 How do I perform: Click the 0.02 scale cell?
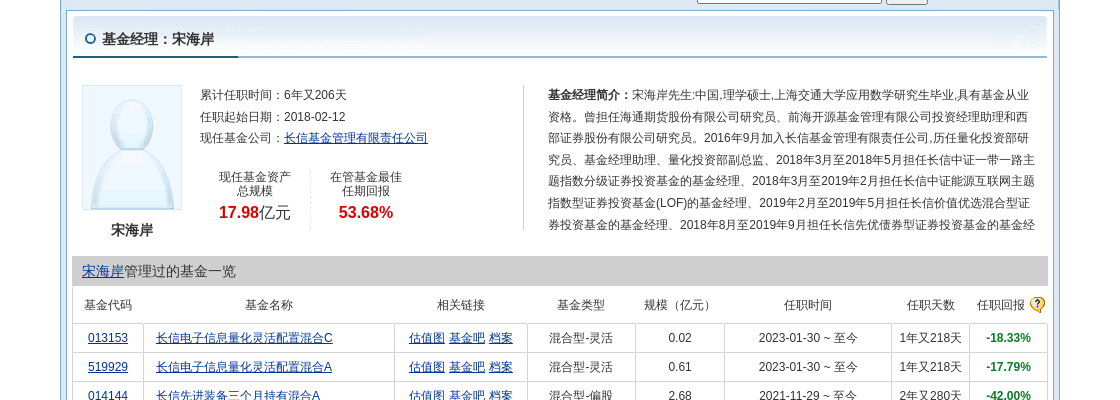pyautogui.click(x=680, y=338)
